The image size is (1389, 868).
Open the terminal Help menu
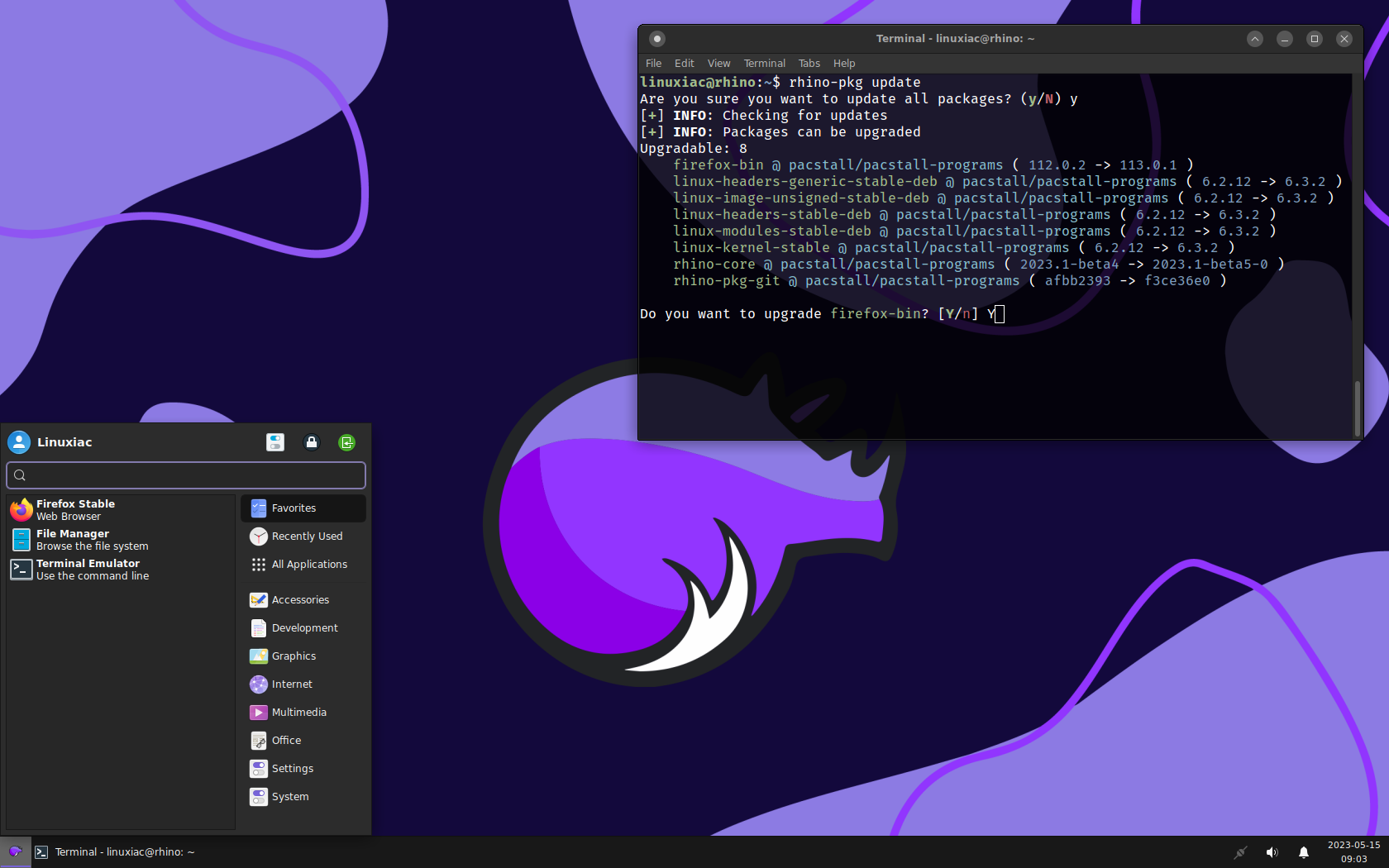pyautogui.click(x=844, y=64)
